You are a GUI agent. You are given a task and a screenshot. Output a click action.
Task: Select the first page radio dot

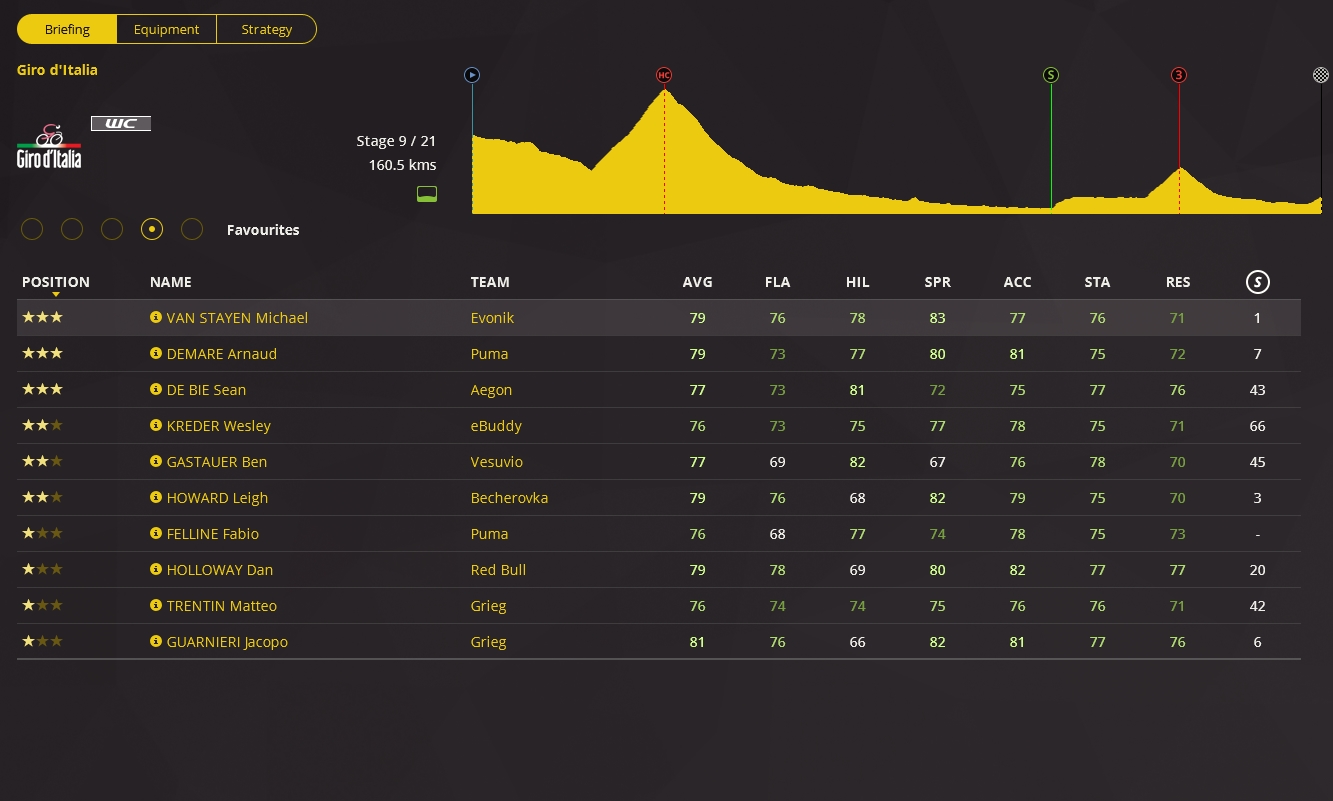[x=32, y=229]
